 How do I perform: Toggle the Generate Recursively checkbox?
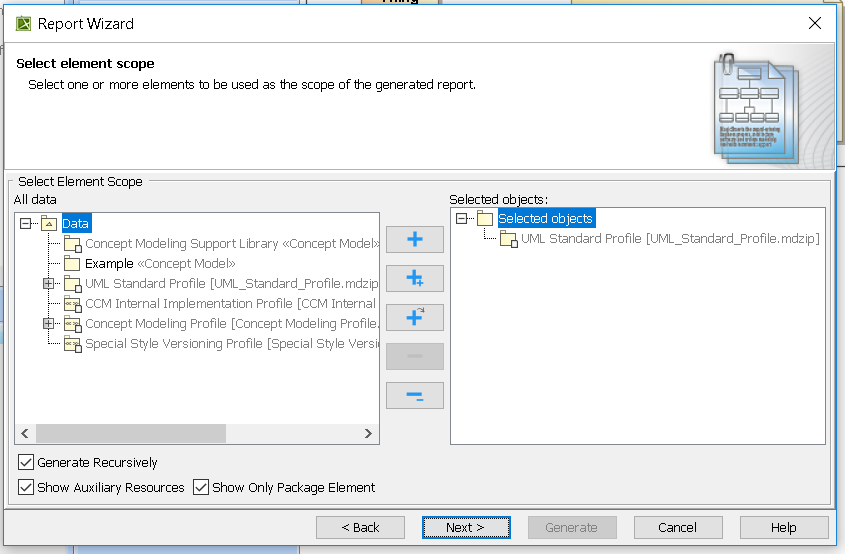[26, 463]
